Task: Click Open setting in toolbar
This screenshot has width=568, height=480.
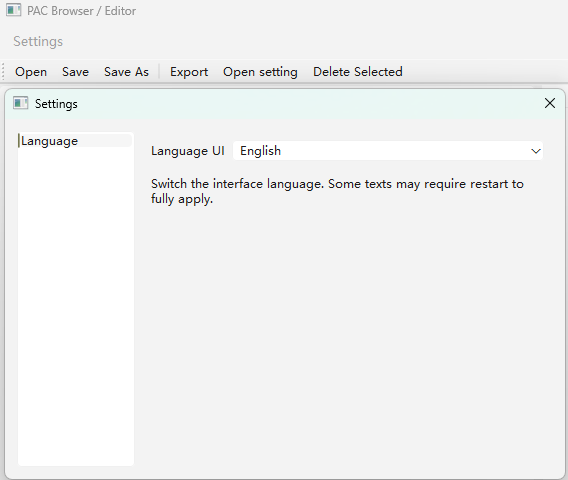Action: pyautogui.click(x=260, y=72)
